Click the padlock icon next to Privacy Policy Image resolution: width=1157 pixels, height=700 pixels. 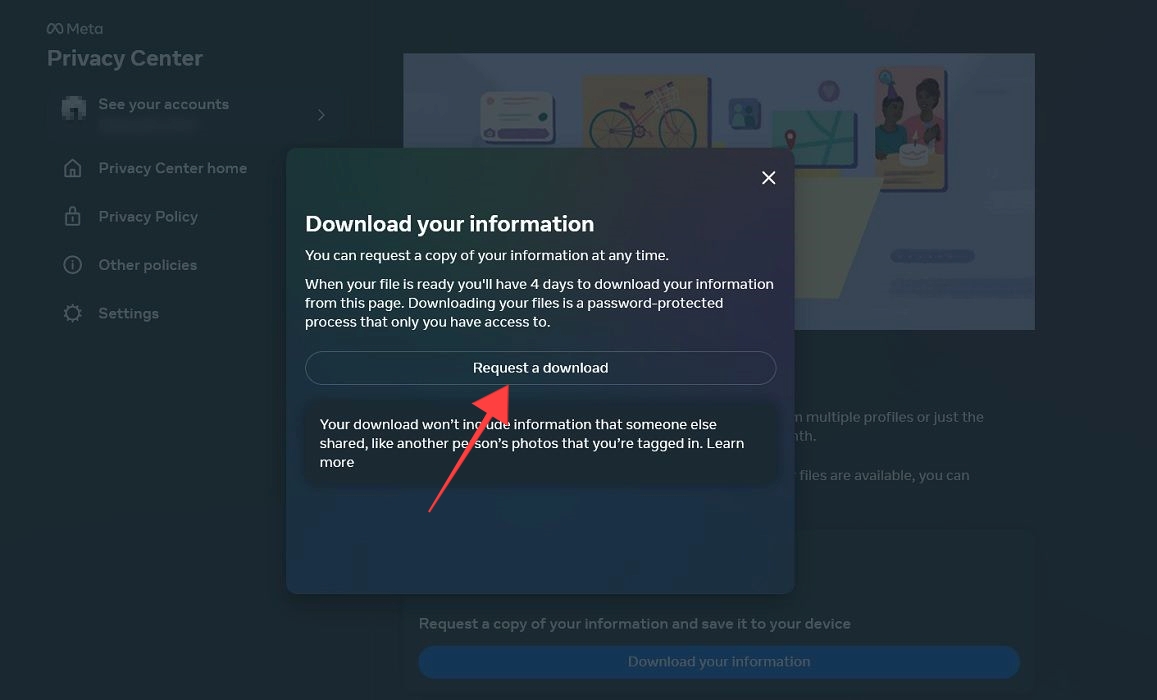[72, 216]
